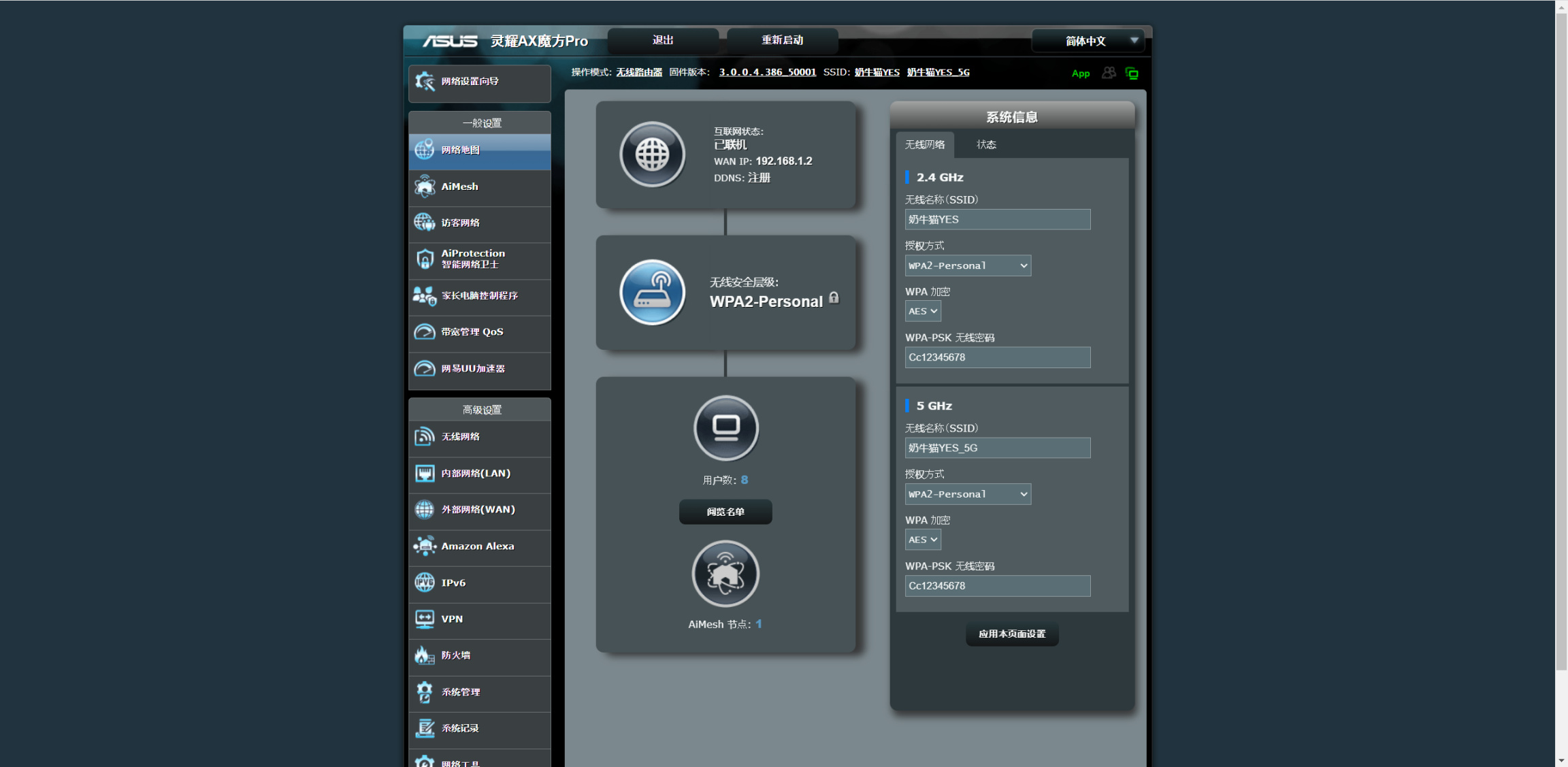Screen dimensions: 1568x767
Task: Open the language dropdown showing 简体中文
Action: point(1088,41)
